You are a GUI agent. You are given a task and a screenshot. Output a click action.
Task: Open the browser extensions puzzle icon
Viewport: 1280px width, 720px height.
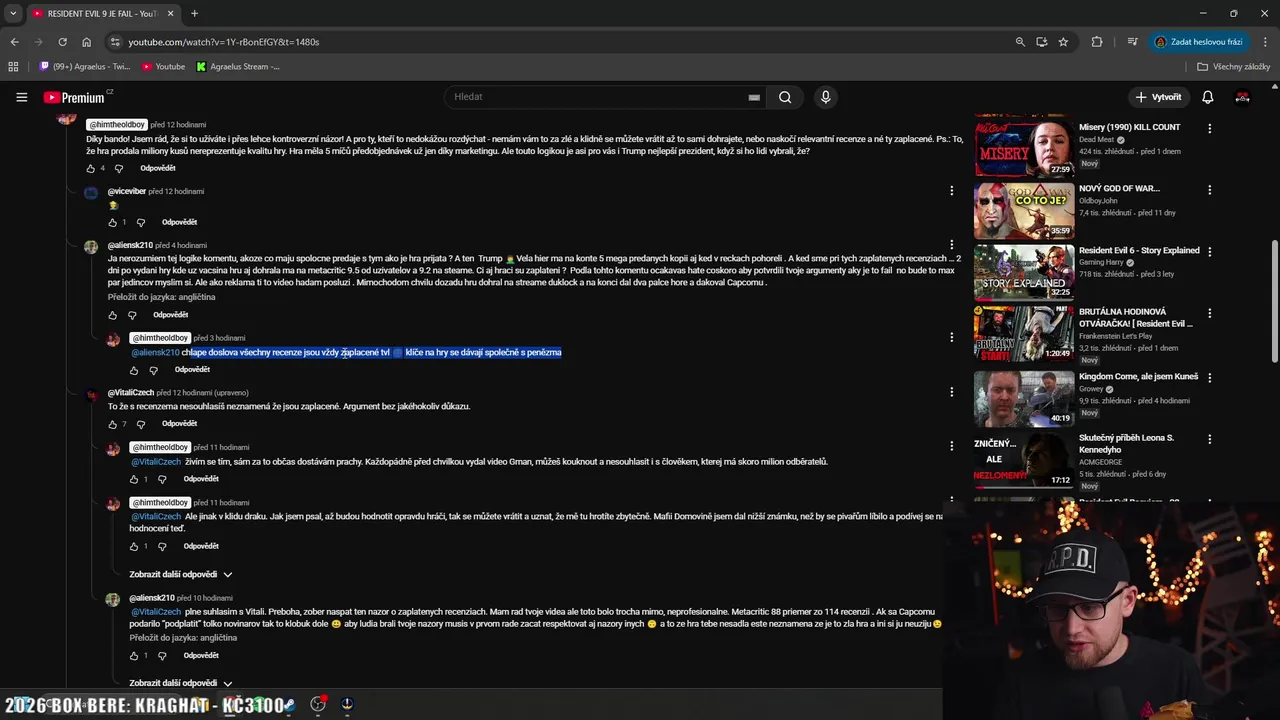(1097, 42)
